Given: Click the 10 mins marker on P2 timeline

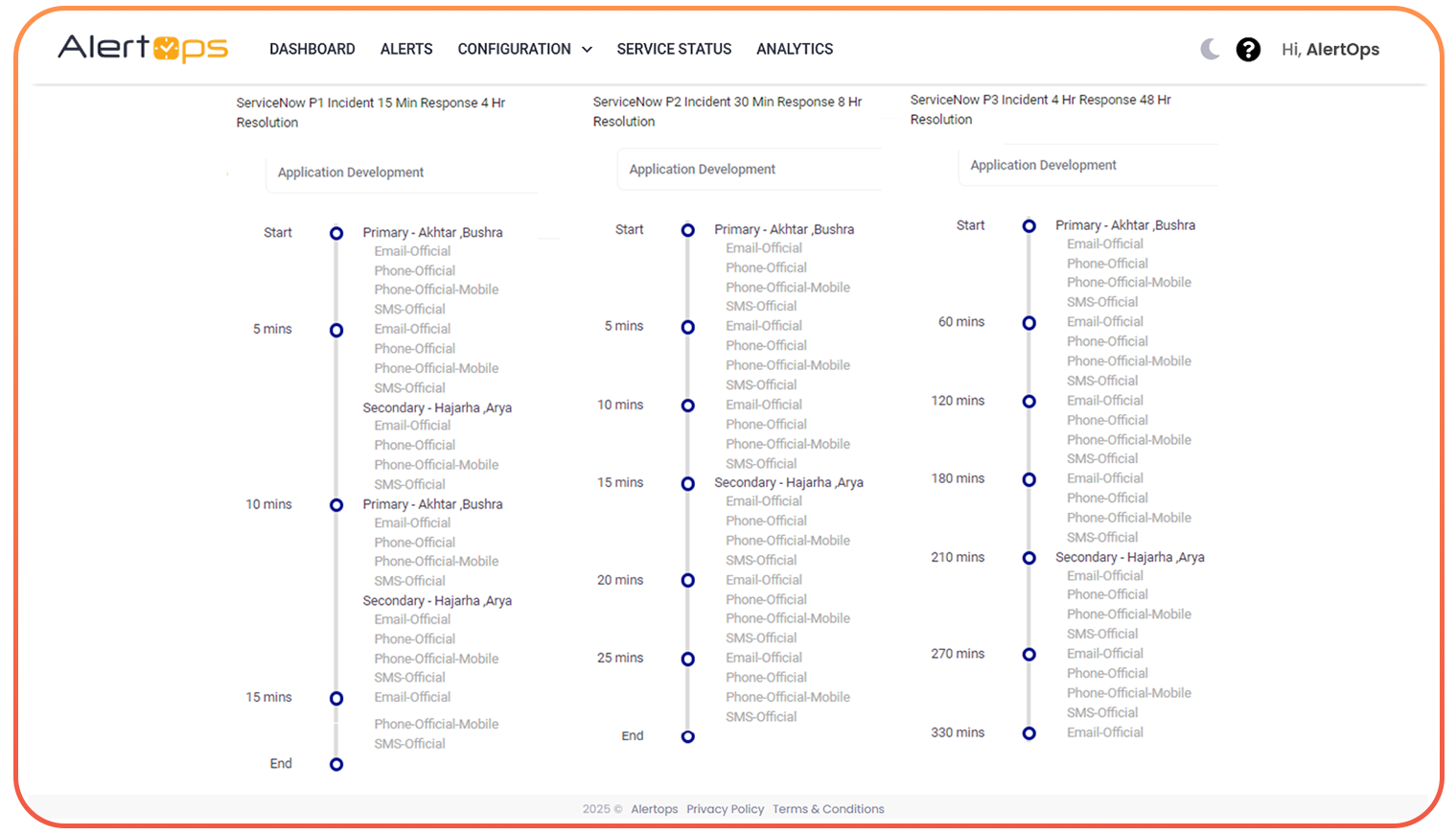Looking at the screenshot, I should pos(688,406).
